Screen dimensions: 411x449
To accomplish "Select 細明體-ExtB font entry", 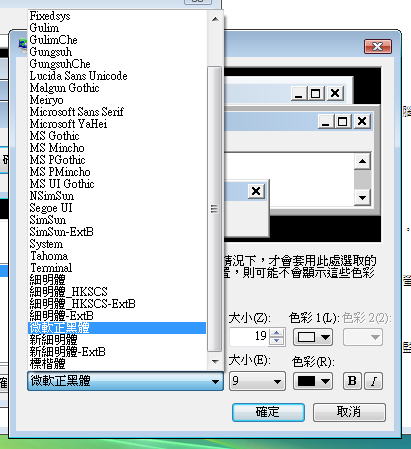I will tap(117, 316).
